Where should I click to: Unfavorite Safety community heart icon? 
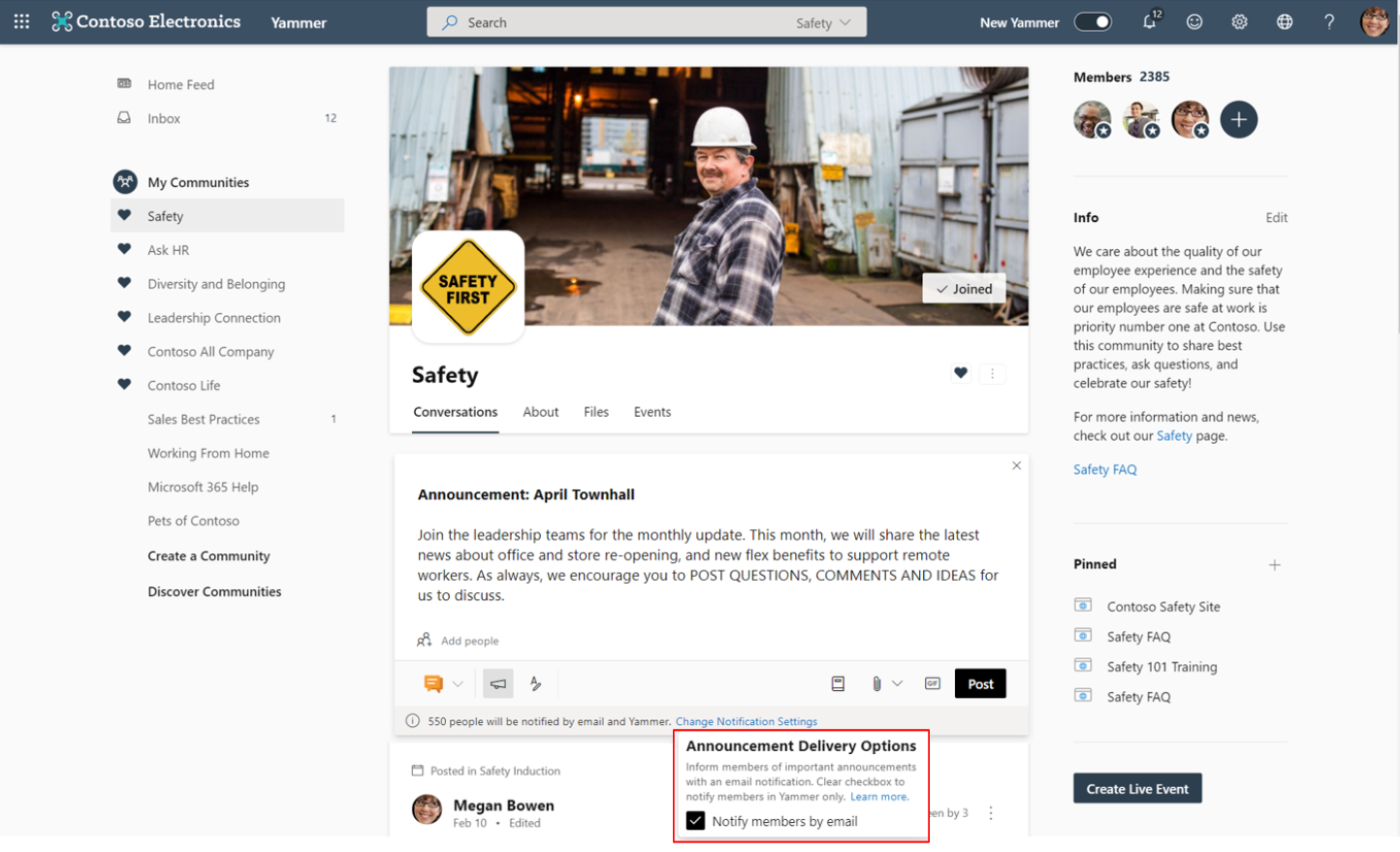[960, 373]
